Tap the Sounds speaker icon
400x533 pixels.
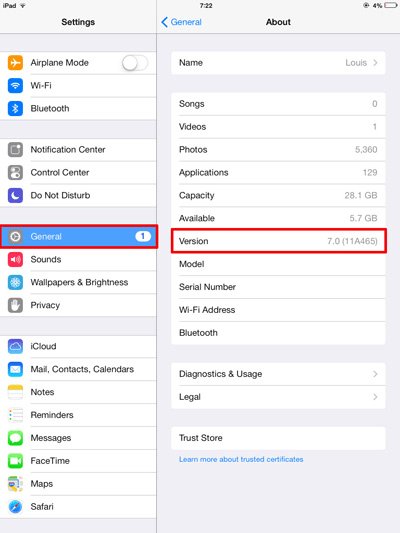(x=15, y=260)
